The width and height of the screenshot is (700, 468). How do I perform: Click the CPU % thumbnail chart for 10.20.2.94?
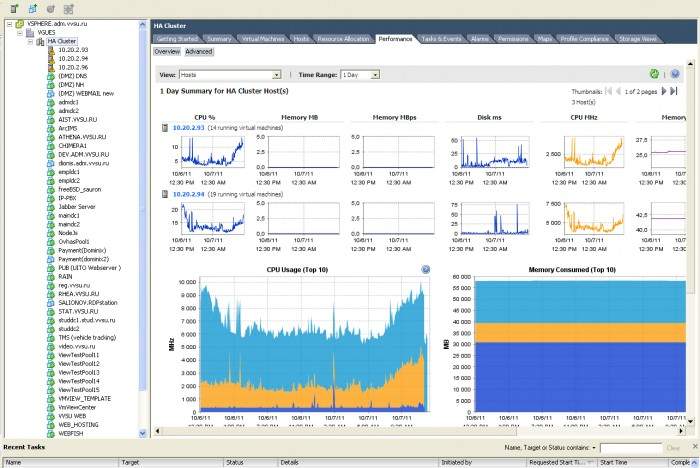[207, 219]
